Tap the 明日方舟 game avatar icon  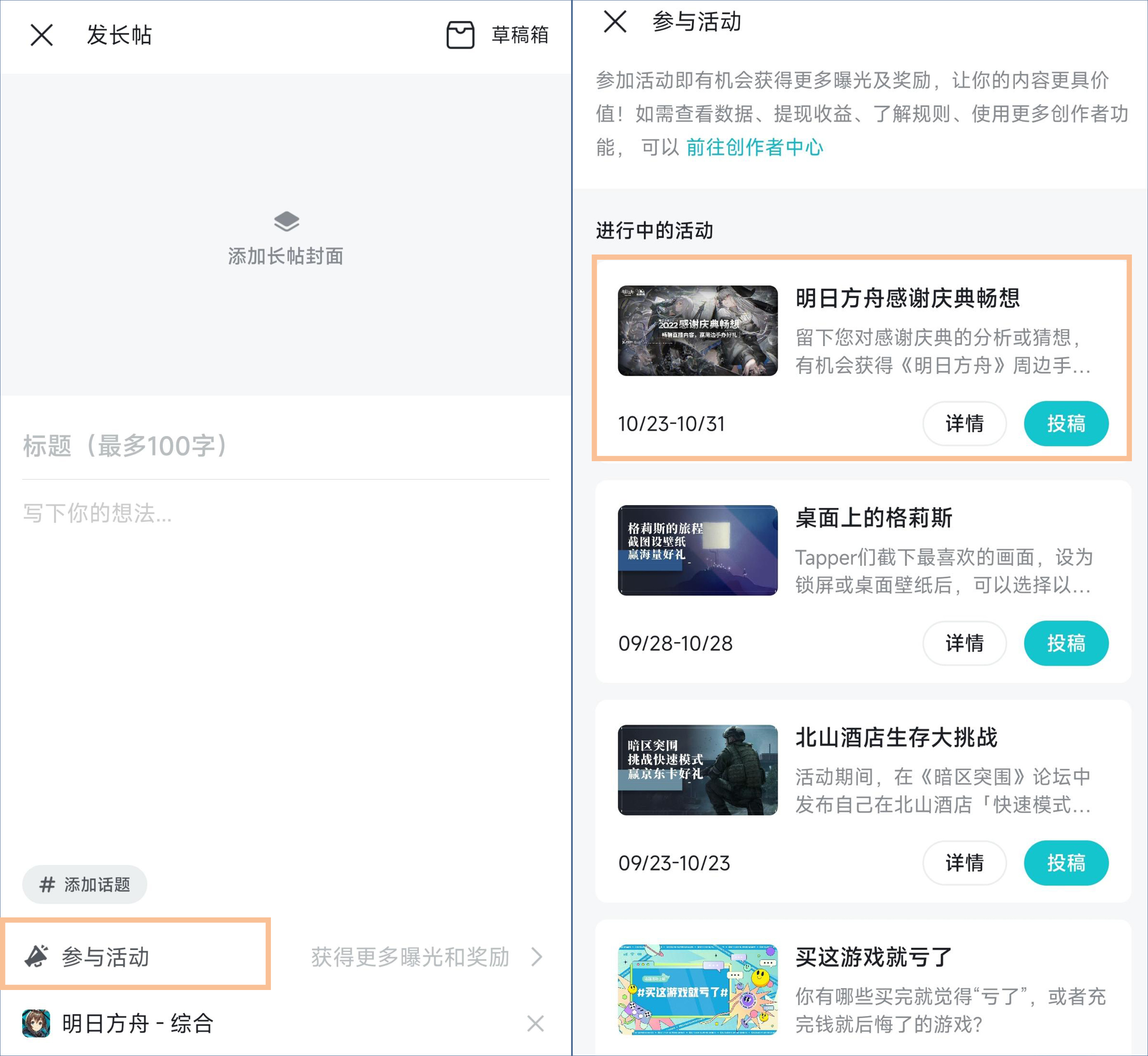click(x=36, y=1023)
